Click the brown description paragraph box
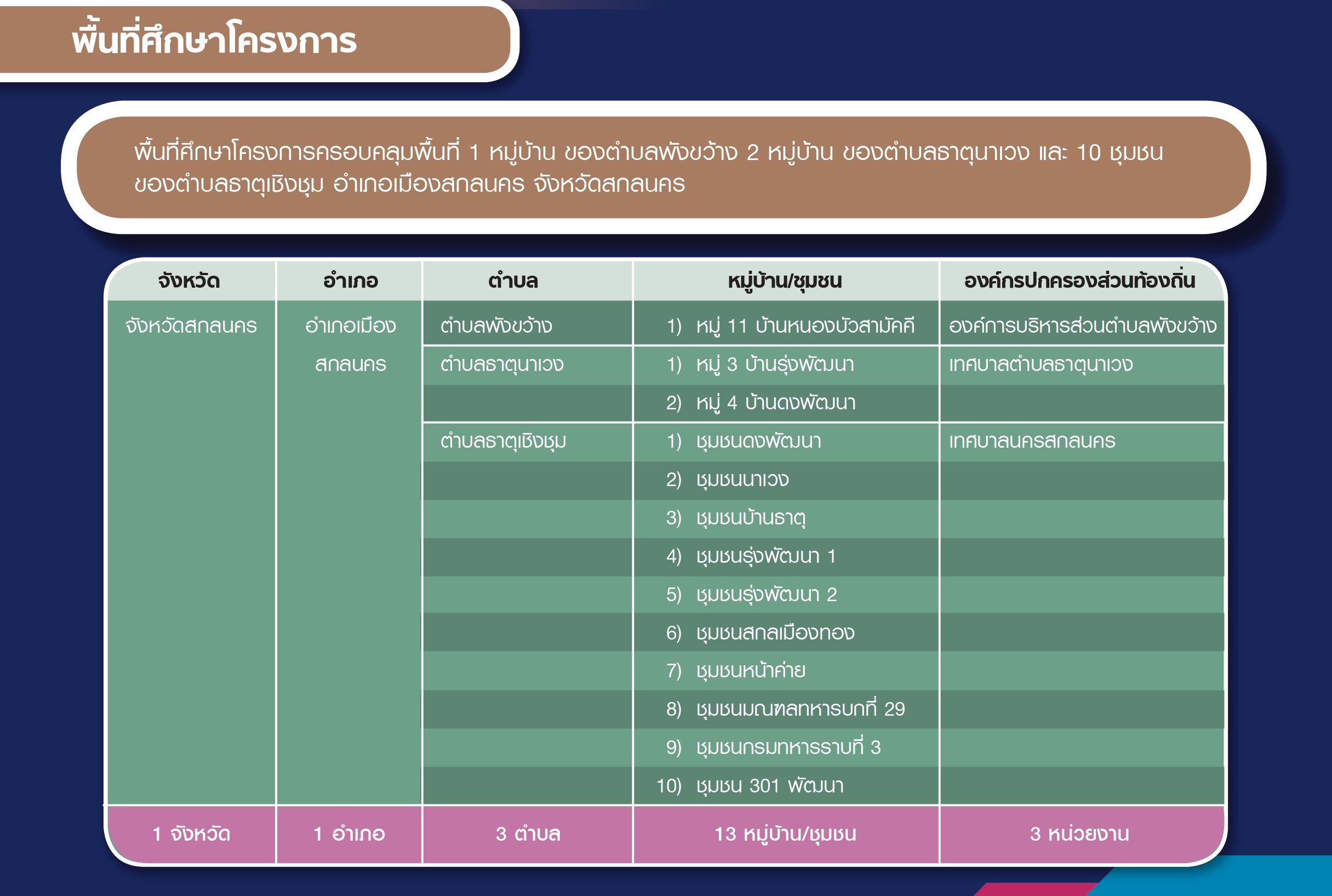Image resolution: width=1332 pixels, height=896 pixels. [662, 168]
